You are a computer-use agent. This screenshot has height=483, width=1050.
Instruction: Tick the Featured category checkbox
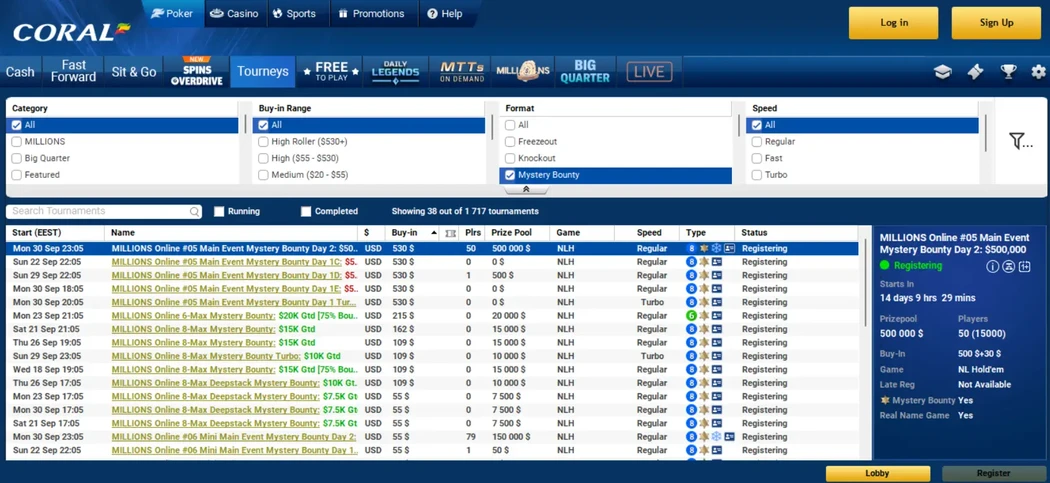[x=17, y=175]
